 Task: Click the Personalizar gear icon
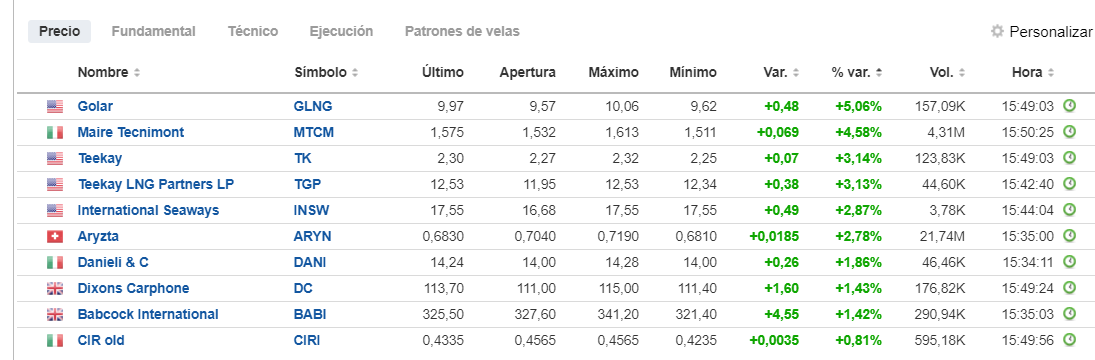click(x=997, y=31)
